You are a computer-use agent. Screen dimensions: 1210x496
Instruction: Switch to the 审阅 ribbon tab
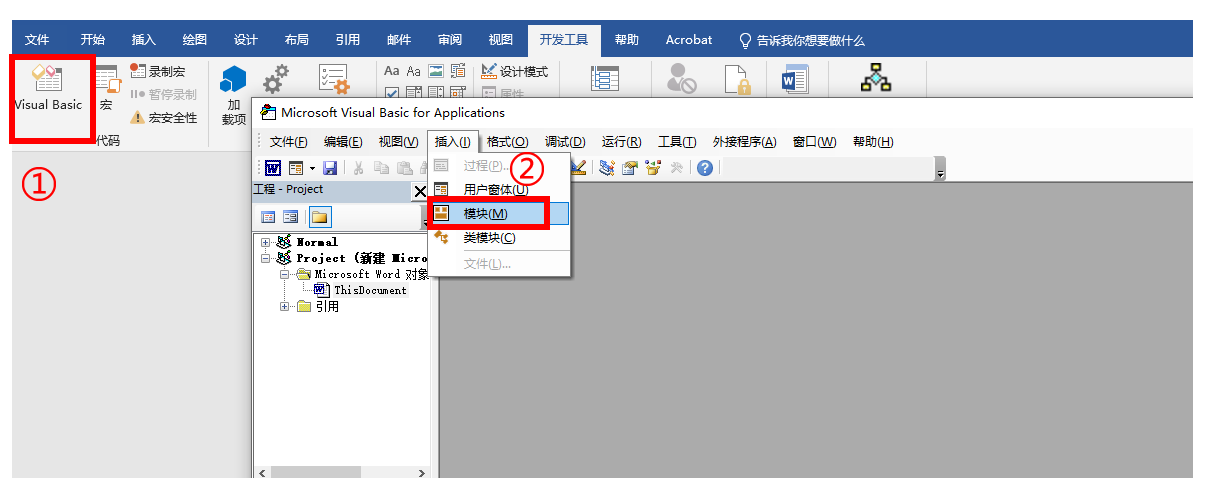(x=450, y=40)
